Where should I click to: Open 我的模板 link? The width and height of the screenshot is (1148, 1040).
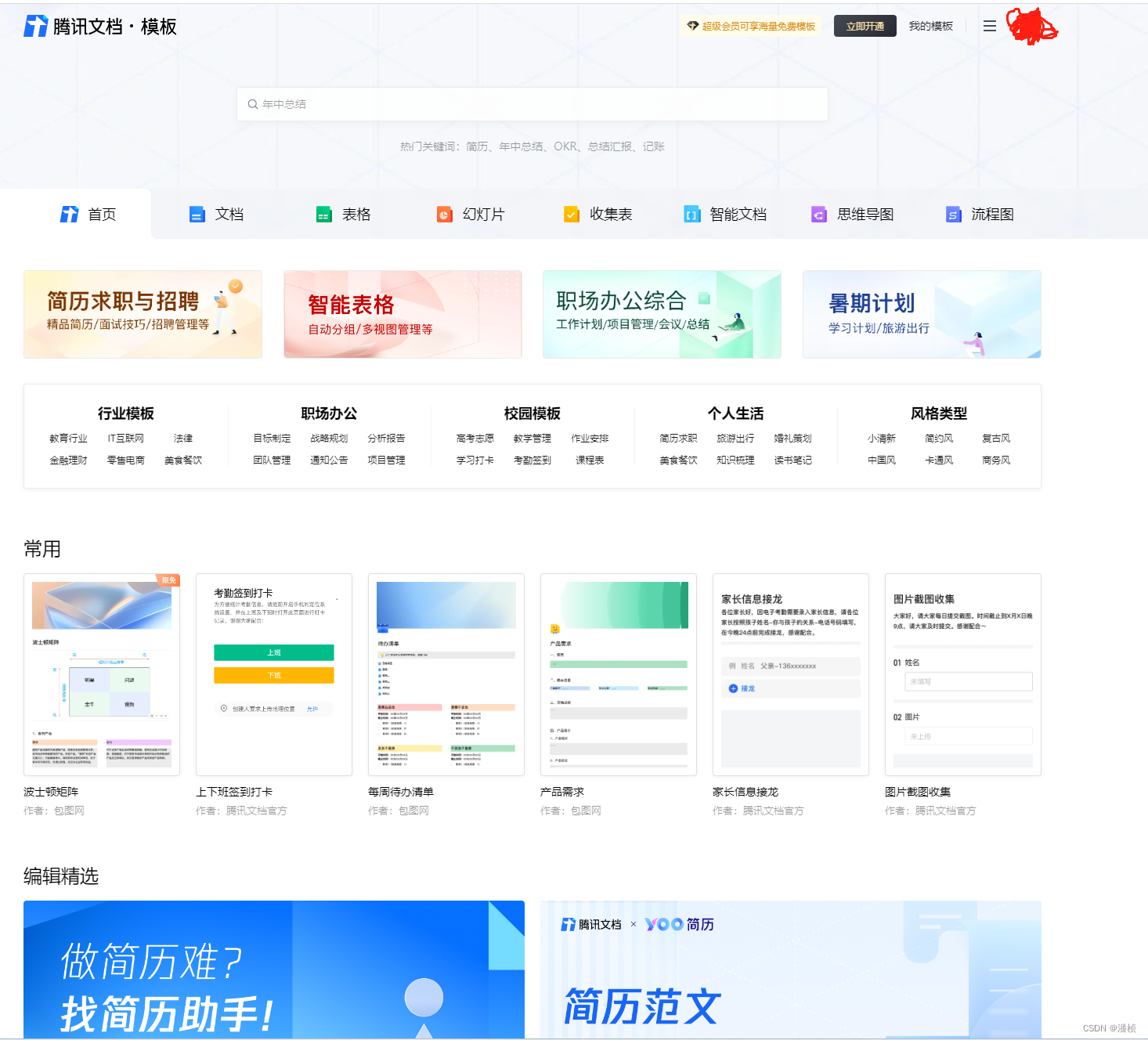coord(931,26)
